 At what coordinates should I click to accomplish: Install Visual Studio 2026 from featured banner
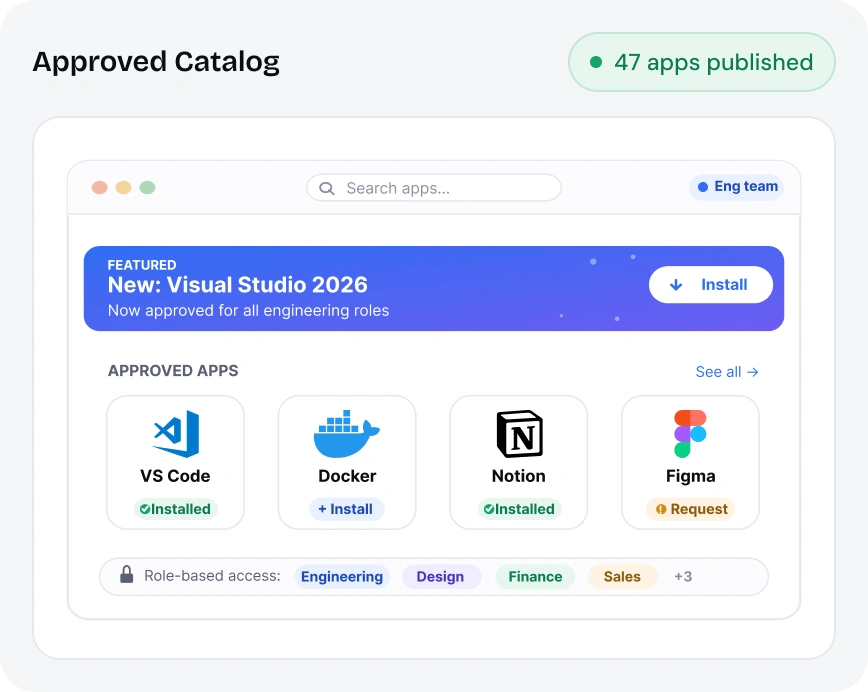[x=711, y=285]
